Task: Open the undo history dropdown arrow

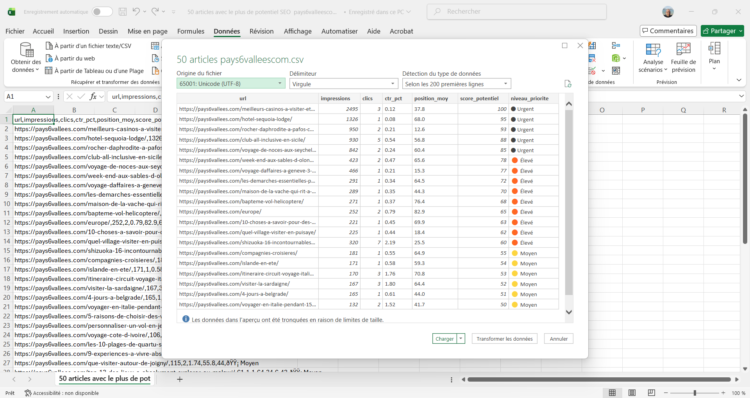Action: (144, 11)
